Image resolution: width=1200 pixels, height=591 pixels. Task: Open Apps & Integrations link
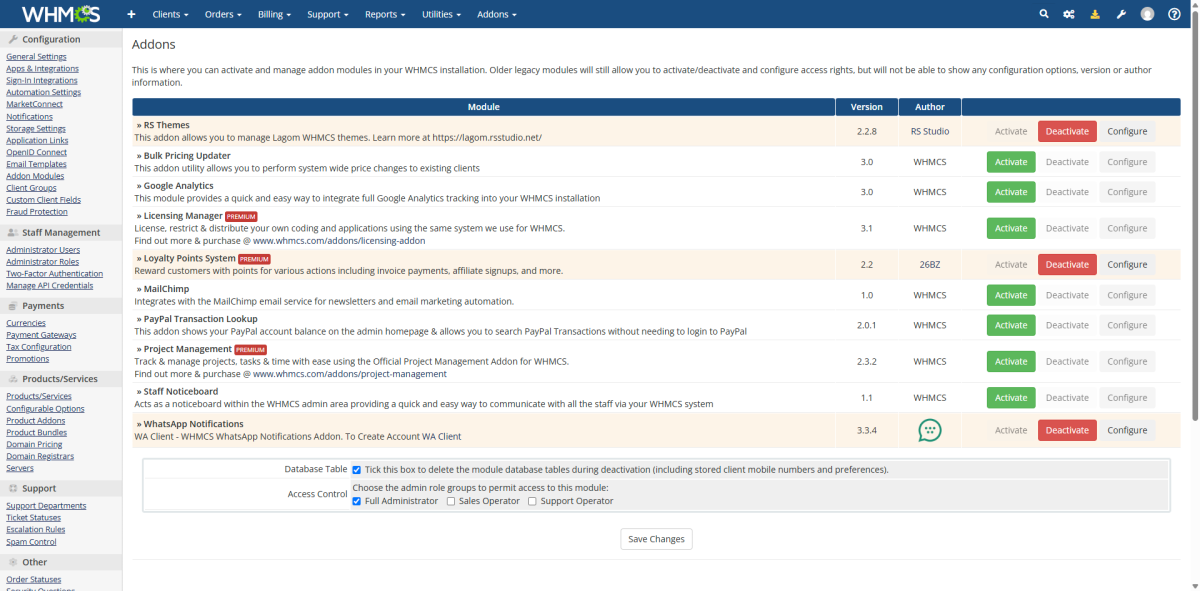[x=42, y=69]
